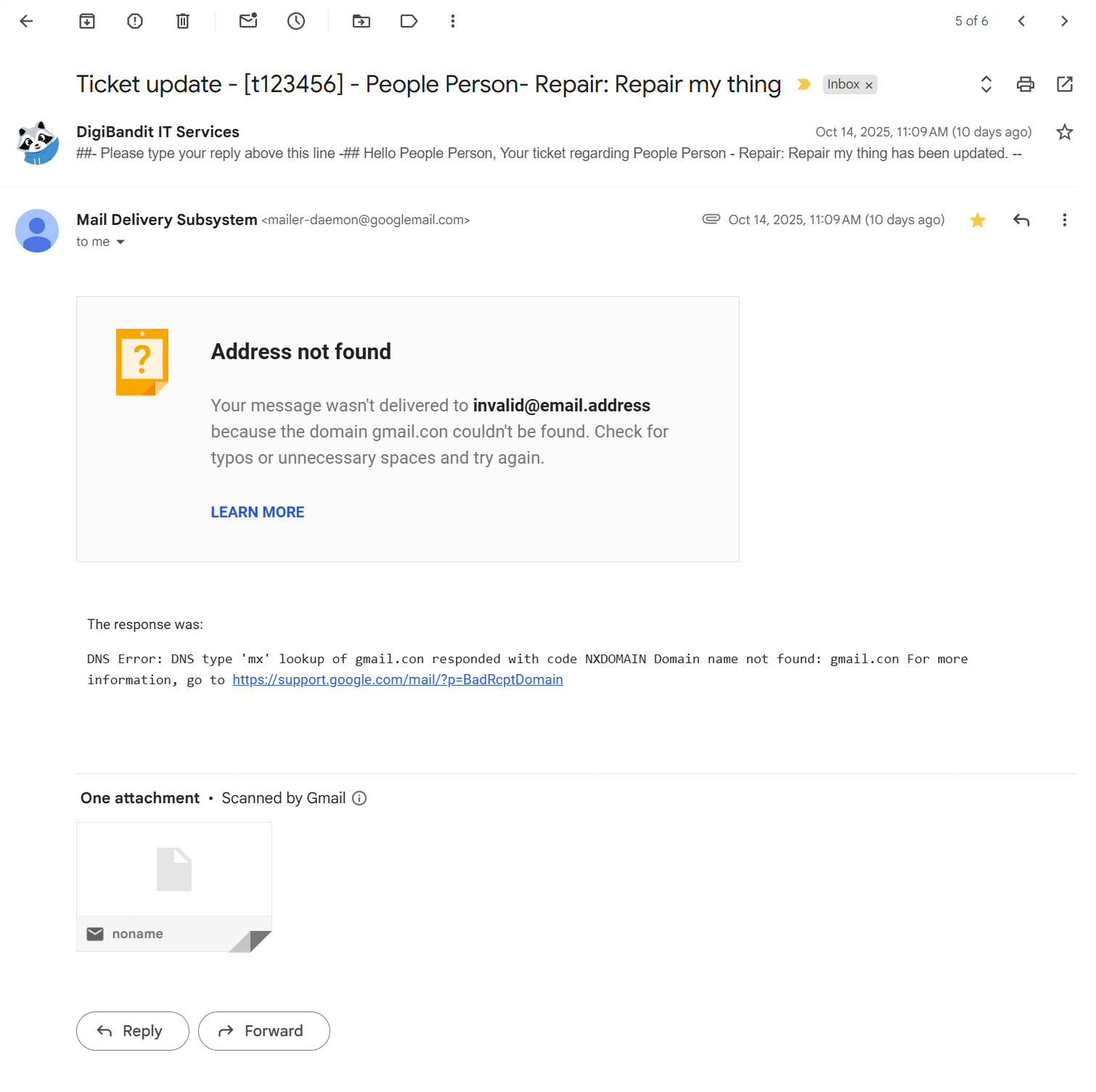Star the DigiBandit IT Services message

[x=1065, y=132]
